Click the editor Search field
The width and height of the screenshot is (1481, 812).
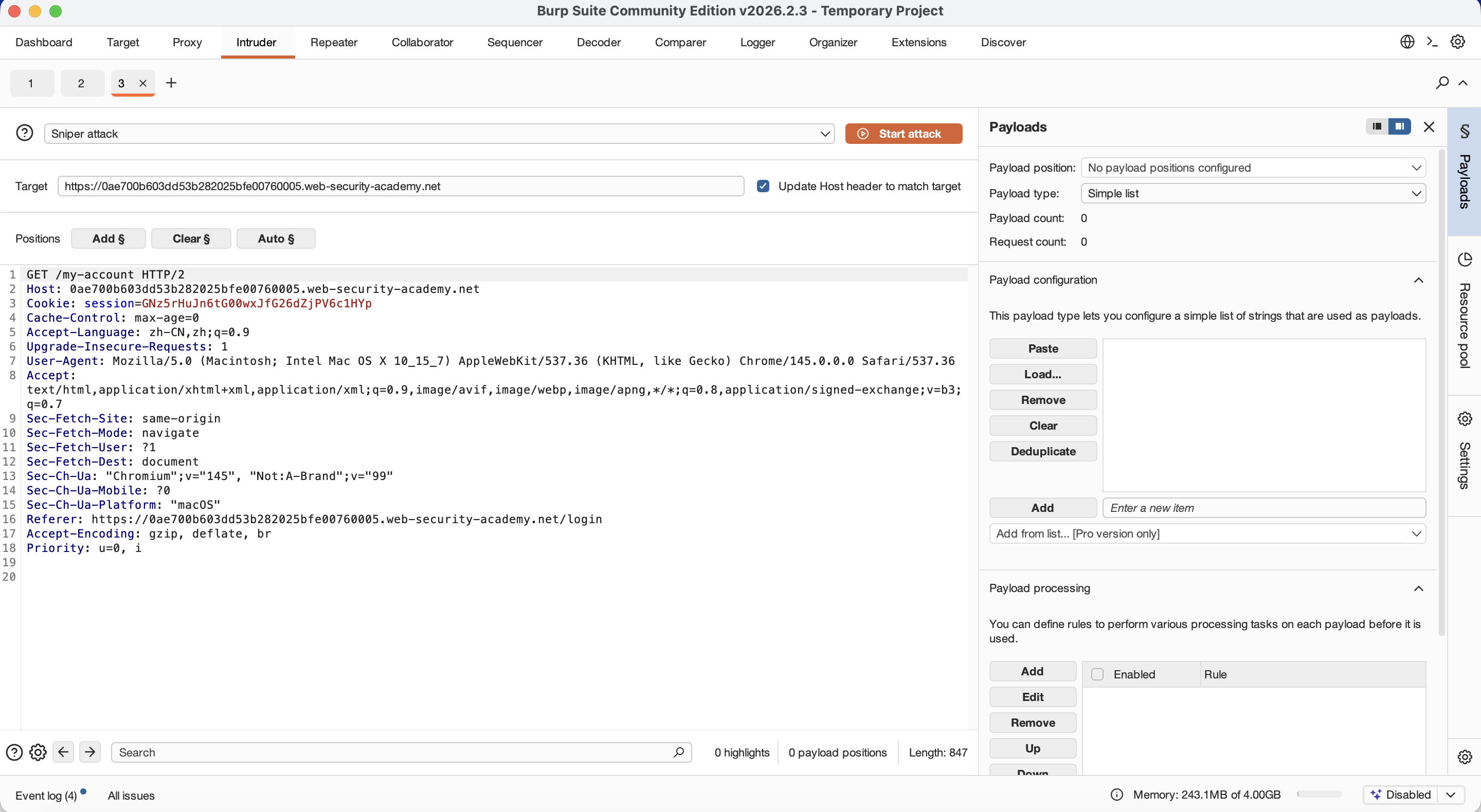coord(401,752)
